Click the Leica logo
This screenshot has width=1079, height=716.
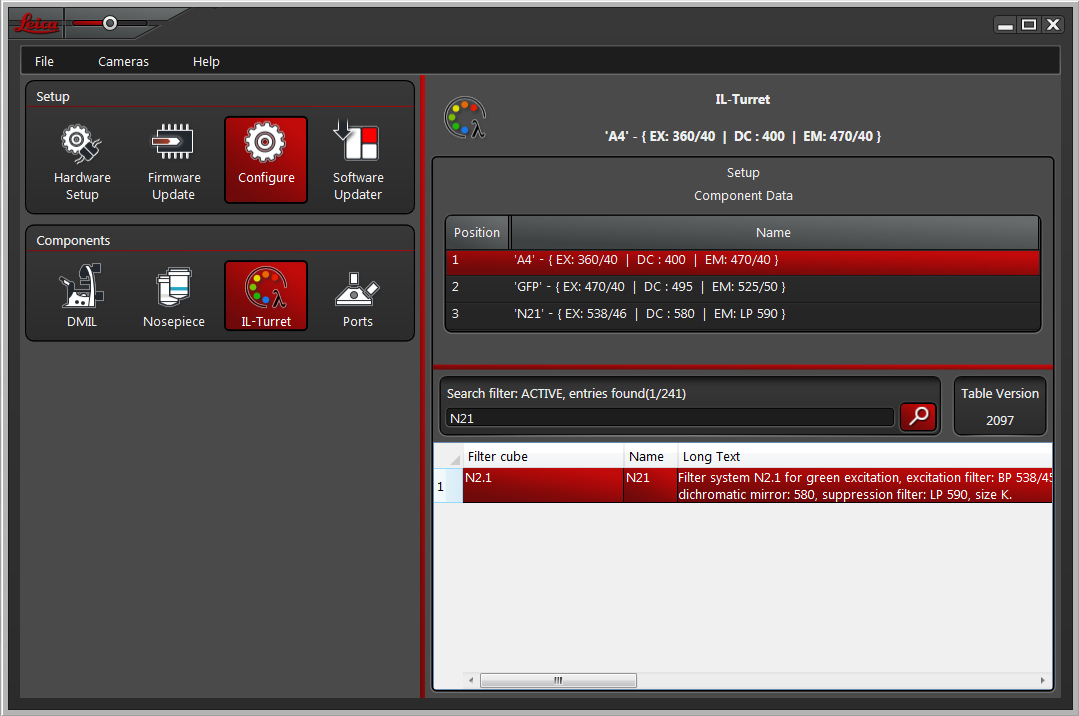[x=36, y=24]
